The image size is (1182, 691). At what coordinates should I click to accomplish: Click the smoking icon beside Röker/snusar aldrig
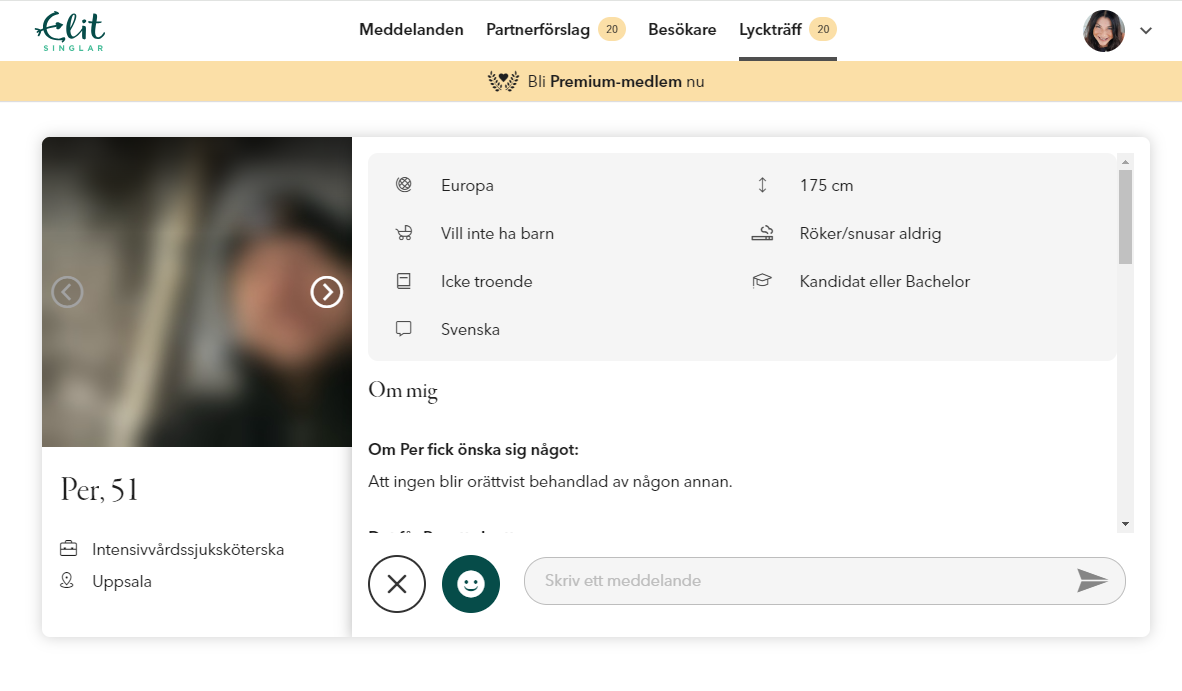coord(762,233)
